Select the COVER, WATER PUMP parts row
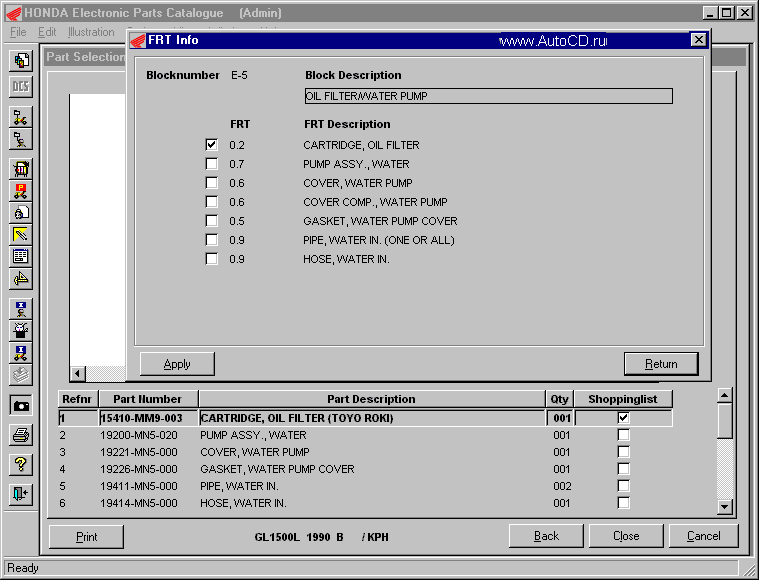Viewport: 759px width, 580px height. 365,452
